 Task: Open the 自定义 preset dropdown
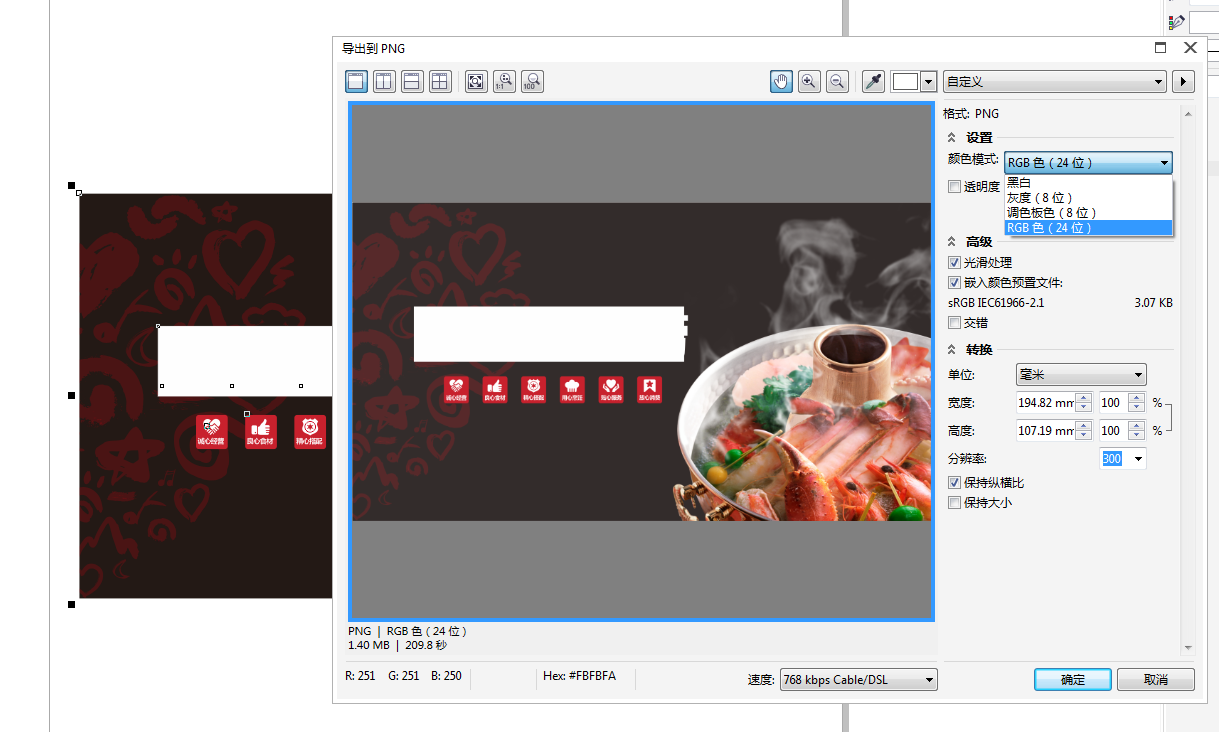(x=1055, y=82)
